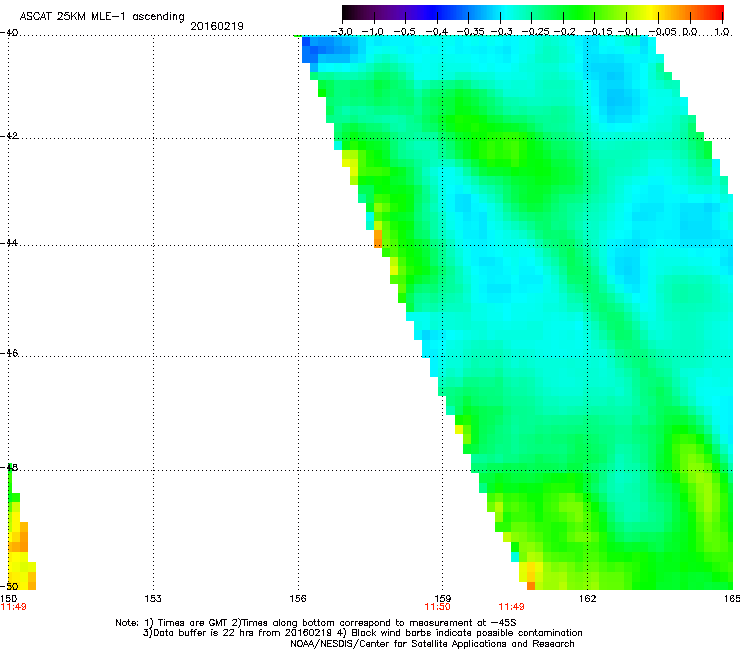The height and width of the screenshot is (650, 740).
Task: Click the -0.4 colorbar label
Action: 437,32
